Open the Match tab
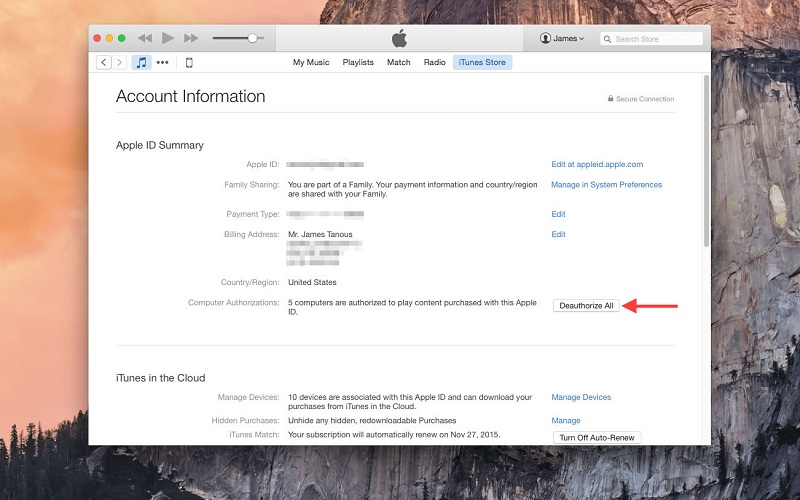This screenshot has height=500, width=800. [398, 62]
